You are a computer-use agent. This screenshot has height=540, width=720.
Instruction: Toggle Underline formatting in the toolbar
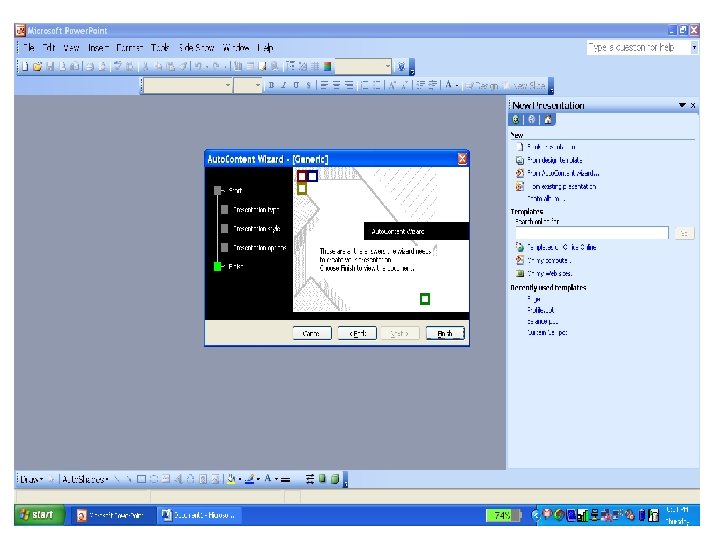coord(296,85)
